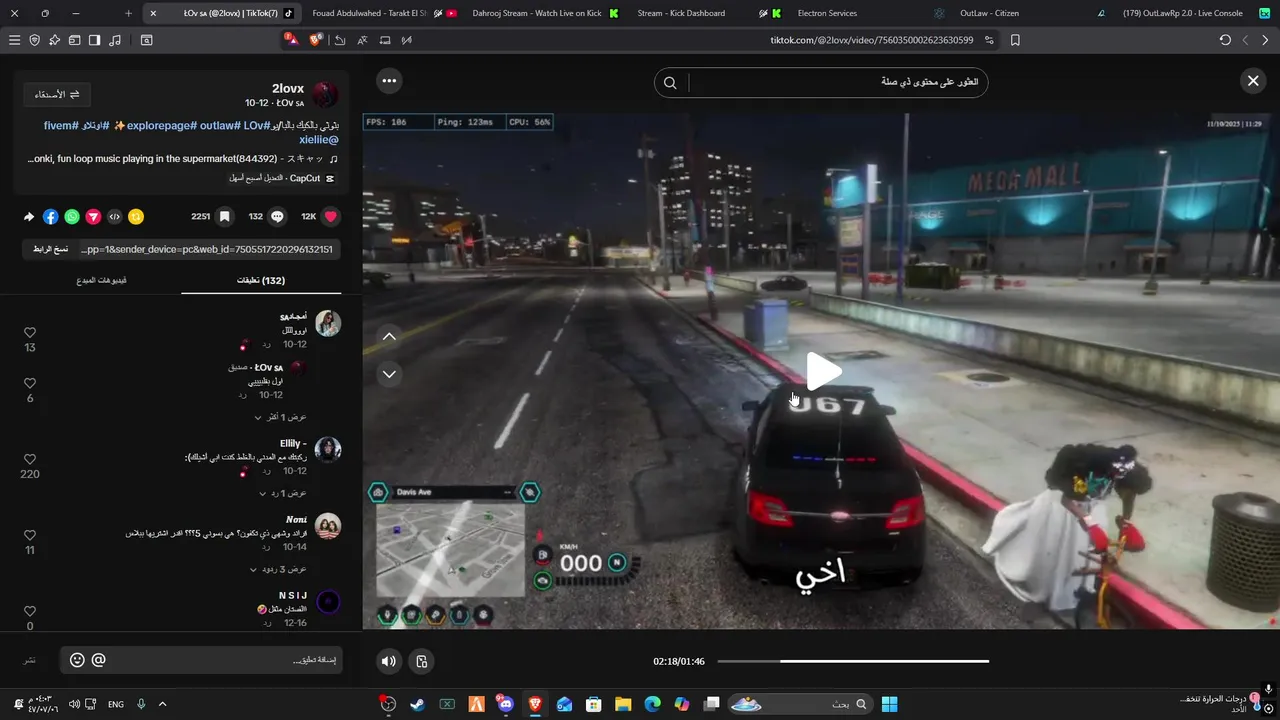Viewport: 1280px width, 720px height.
Task: Like the video with the heart icon
Action: coord(331,216)
